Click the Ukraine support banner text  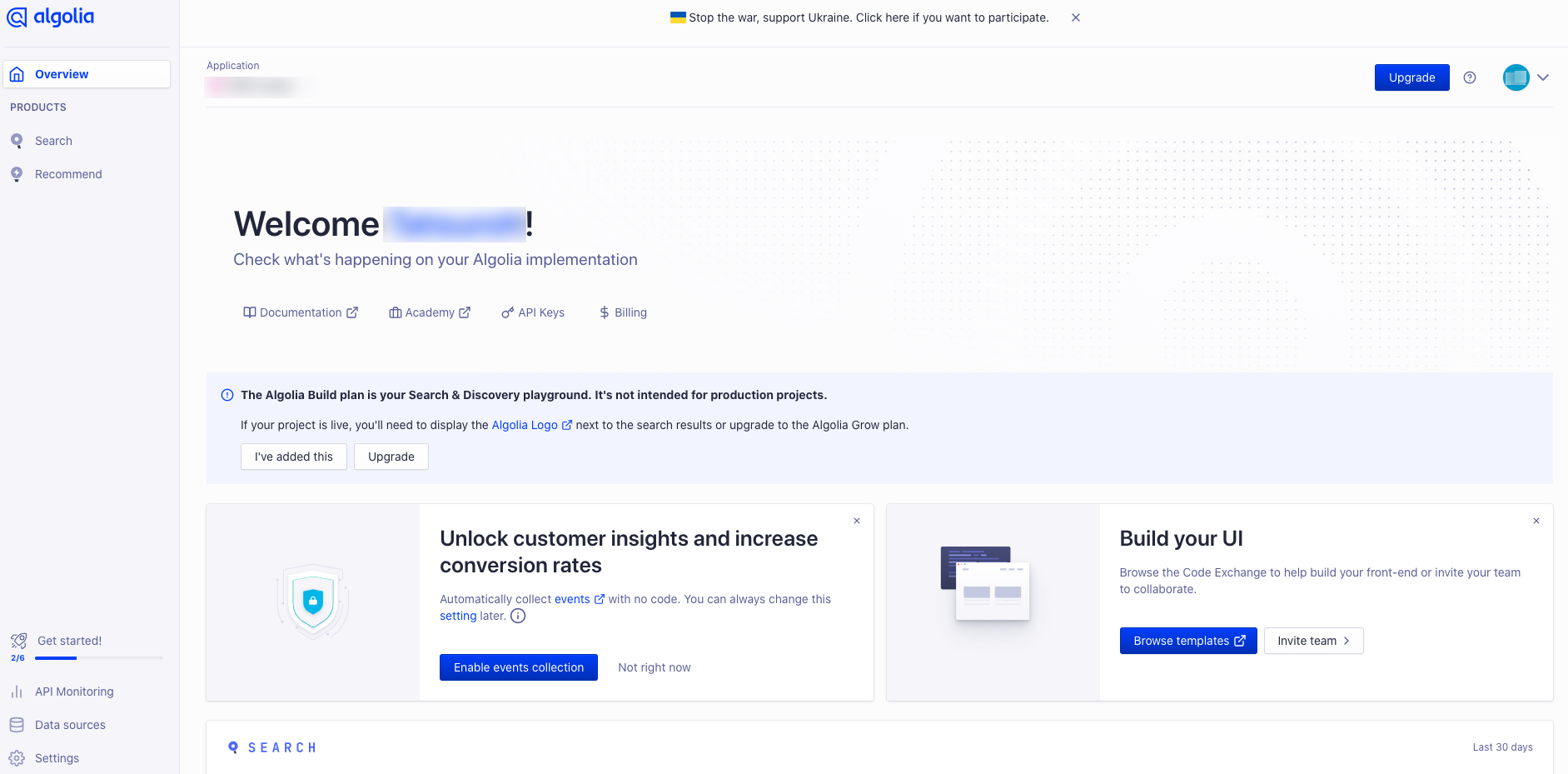[x=869, y=17]
